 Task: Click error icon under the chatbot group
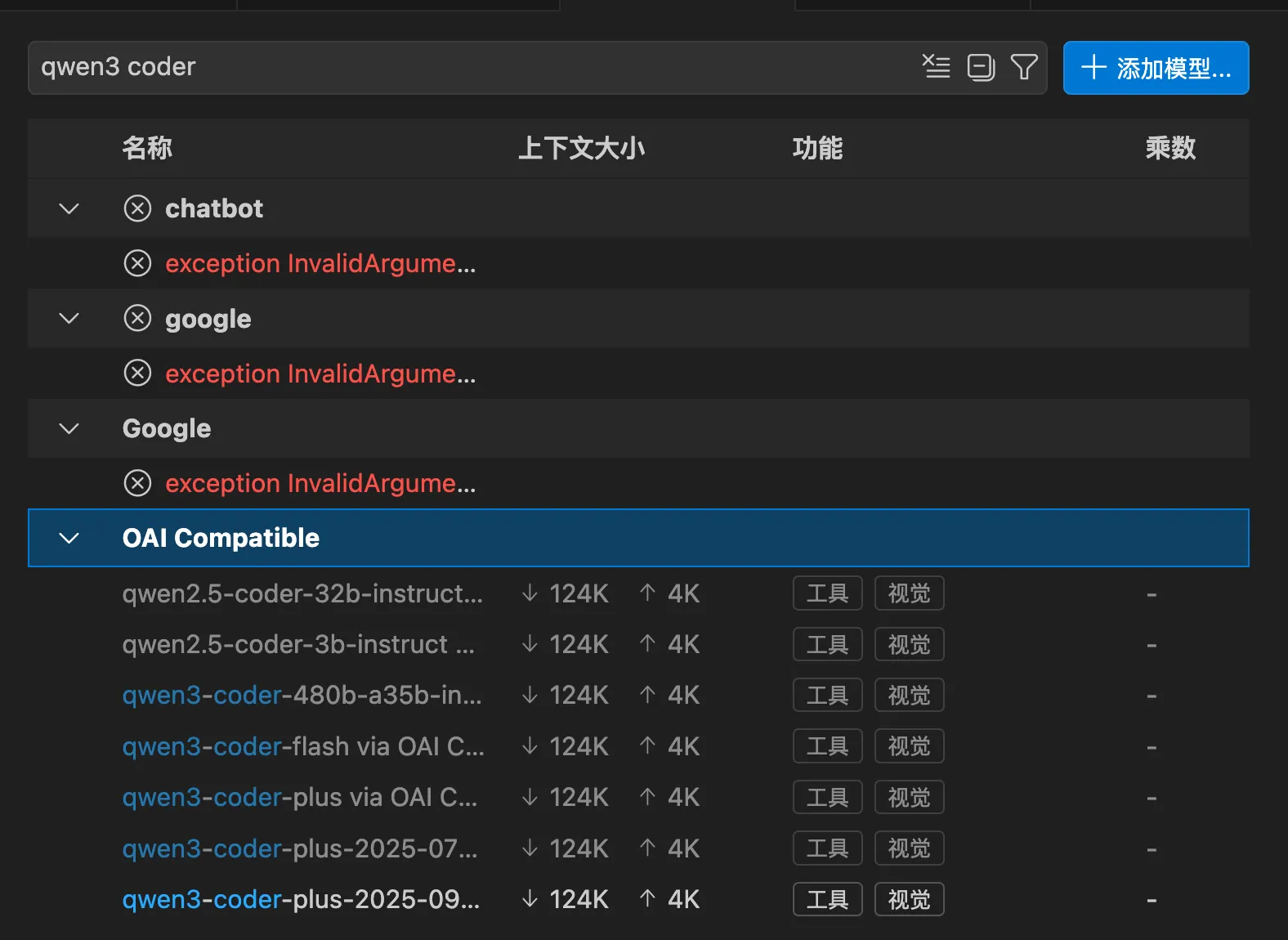click(137, 263)
